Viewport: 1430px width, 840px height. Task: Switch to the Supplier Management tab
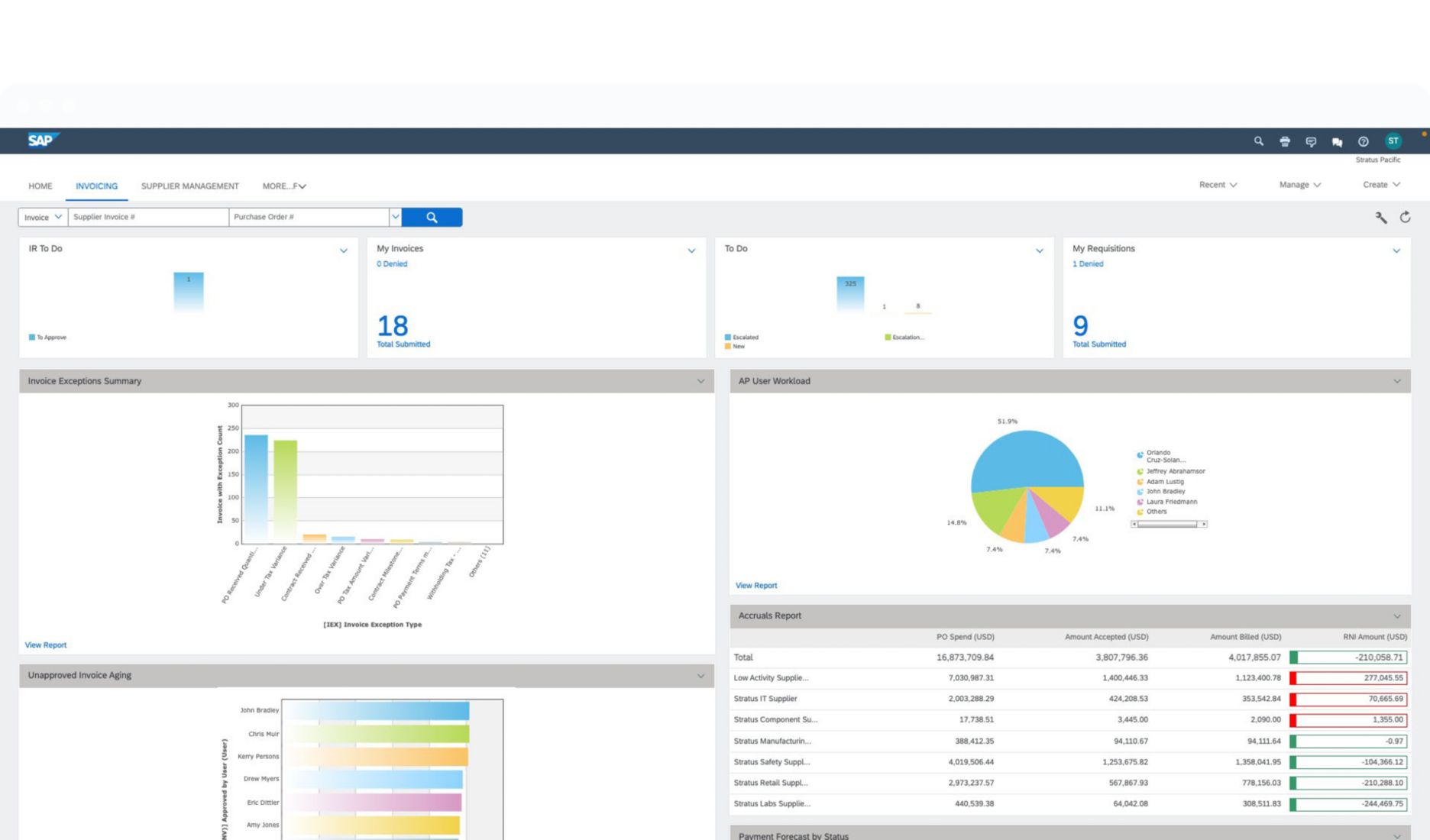[x=189, y=186]
